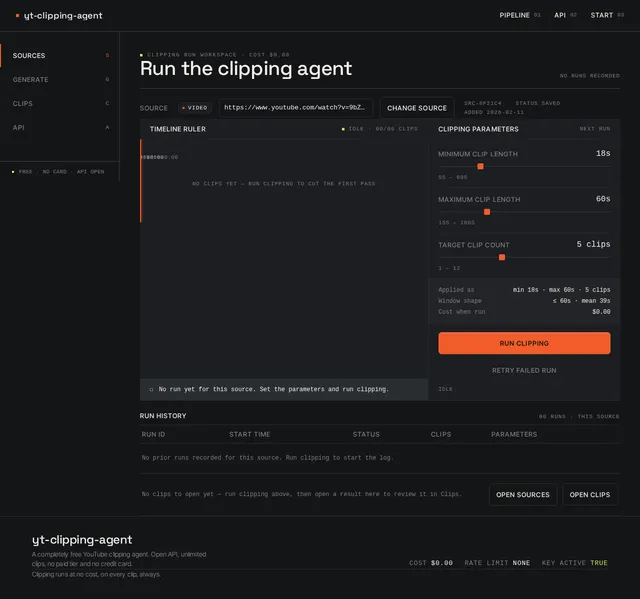Click the 'Run the clipping agent' heading
This screenshot has width=640, height=599.
tap(246, 69)
